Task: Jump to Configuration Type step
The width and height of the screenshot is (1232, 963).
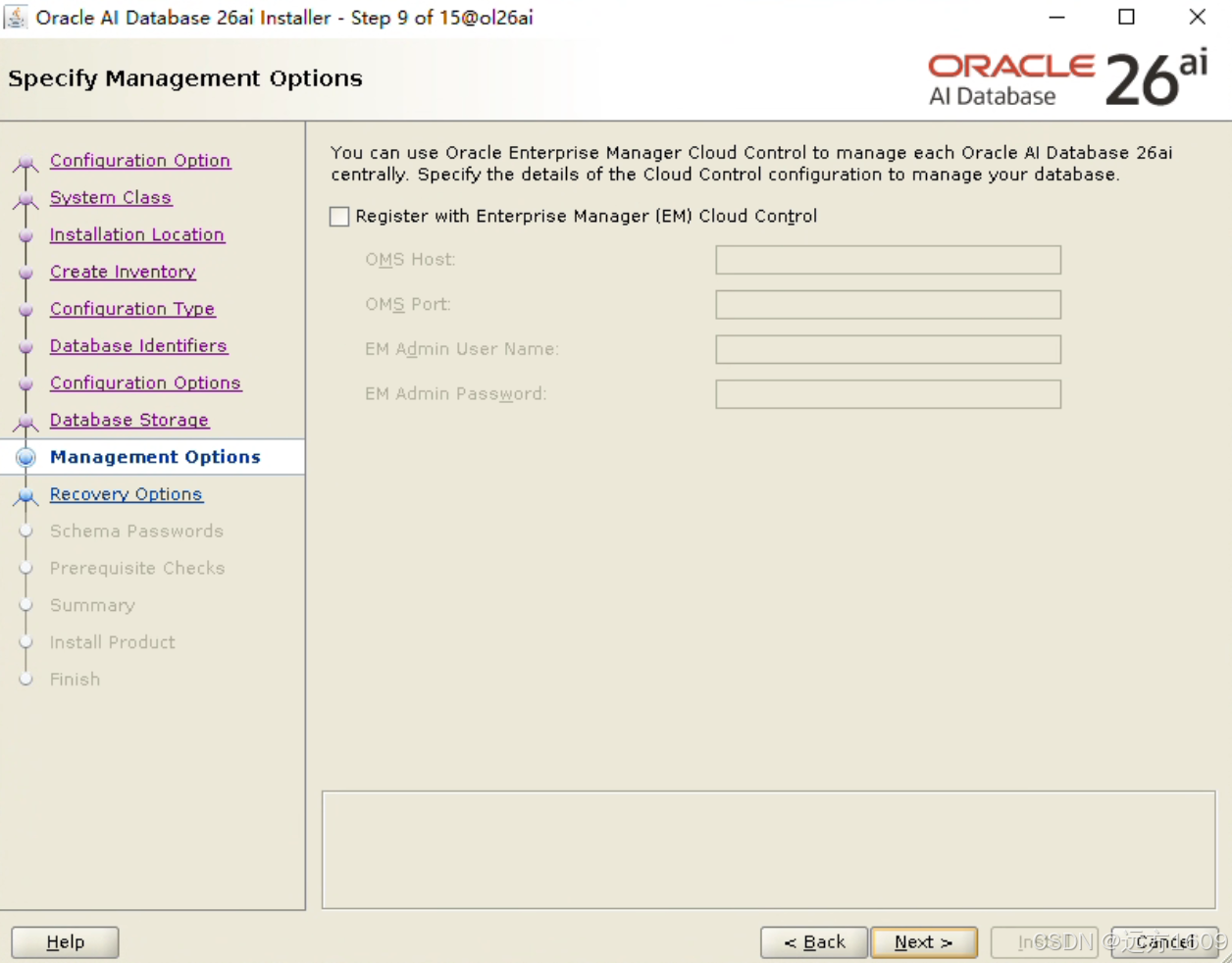Action: (x=132, y=309)
